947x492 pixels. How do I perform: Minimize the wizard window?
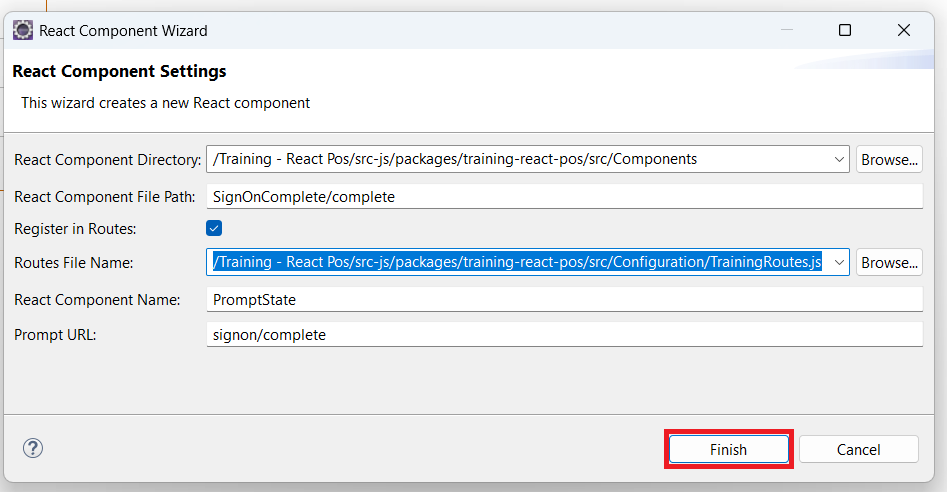786,30
